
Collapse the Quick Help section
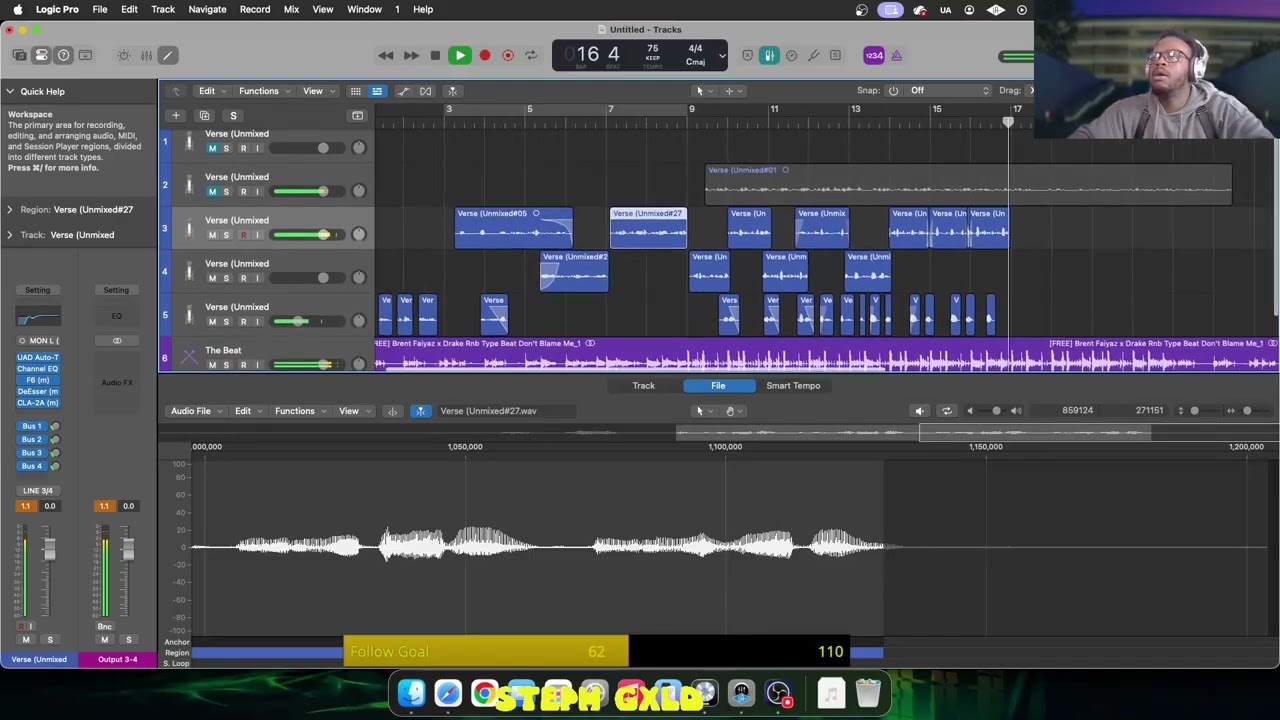coord(10,91)
